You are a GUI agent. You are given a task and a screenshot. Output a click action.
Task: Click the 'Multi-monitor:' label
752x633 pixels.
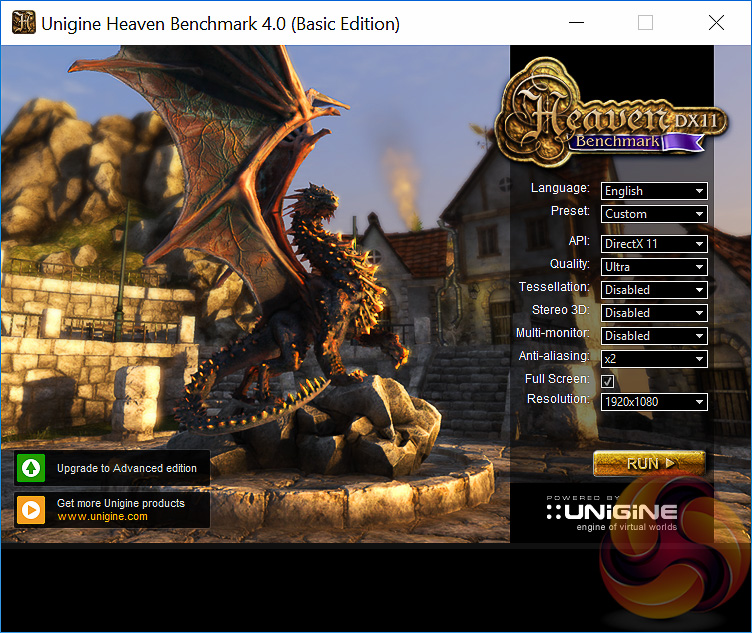[x=553, y=333]
